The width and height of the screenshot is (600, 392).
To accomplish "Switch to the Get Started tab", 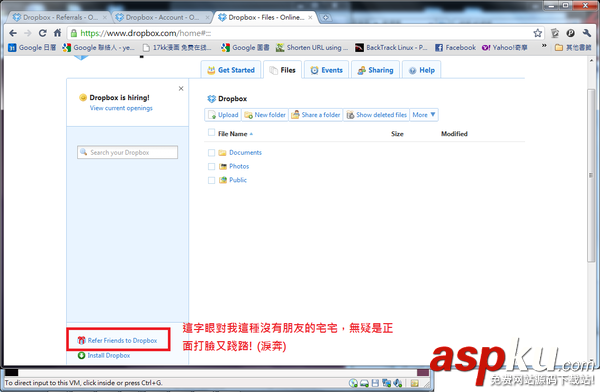I will pos(231,70).
